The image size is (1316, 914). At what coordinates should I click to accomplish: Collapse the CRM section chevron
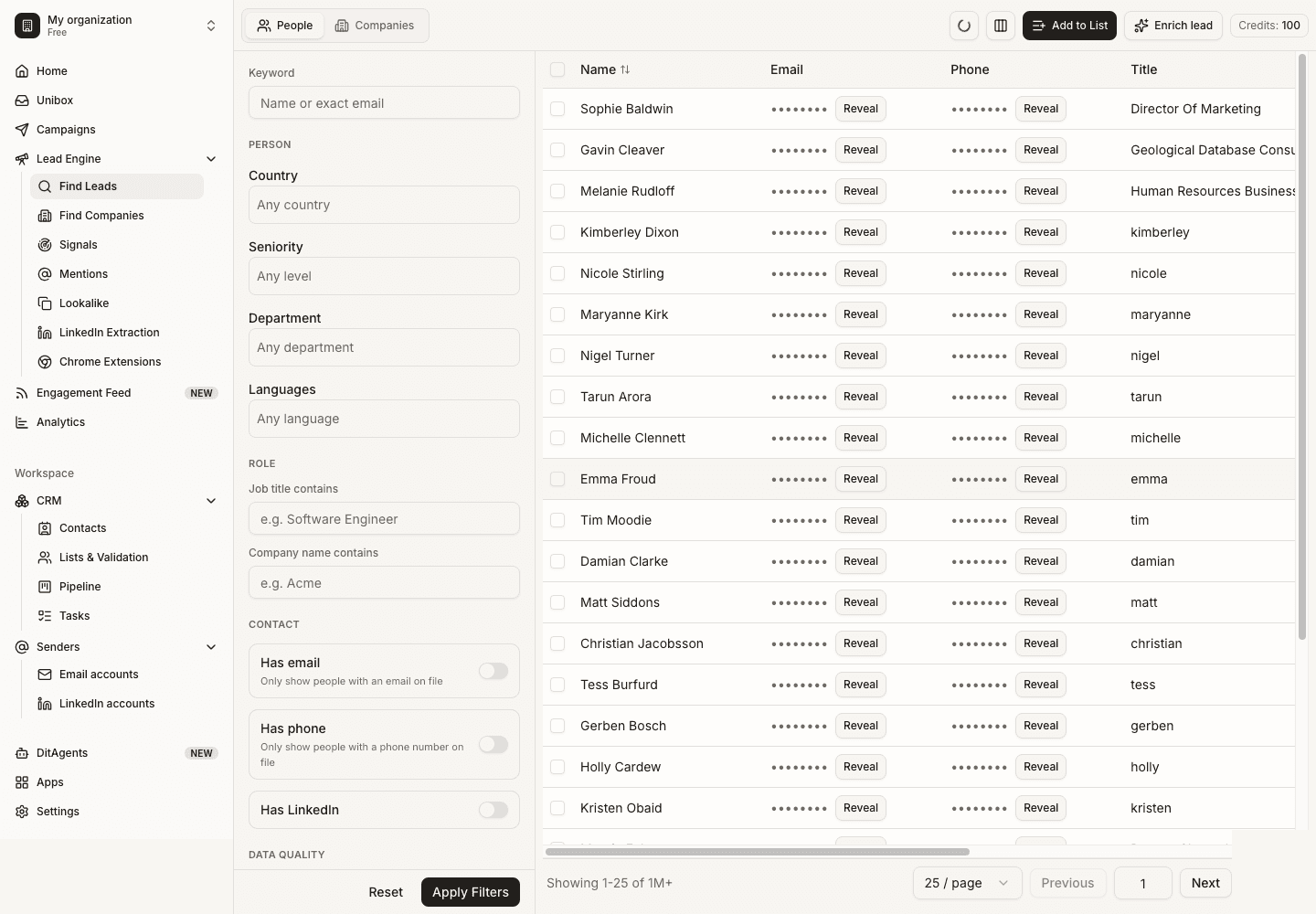[x=211, y=501]
